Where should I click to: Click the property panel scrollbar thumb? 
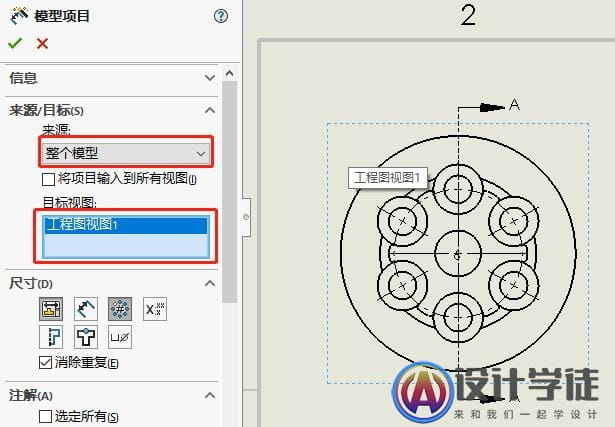pos(230,192)
